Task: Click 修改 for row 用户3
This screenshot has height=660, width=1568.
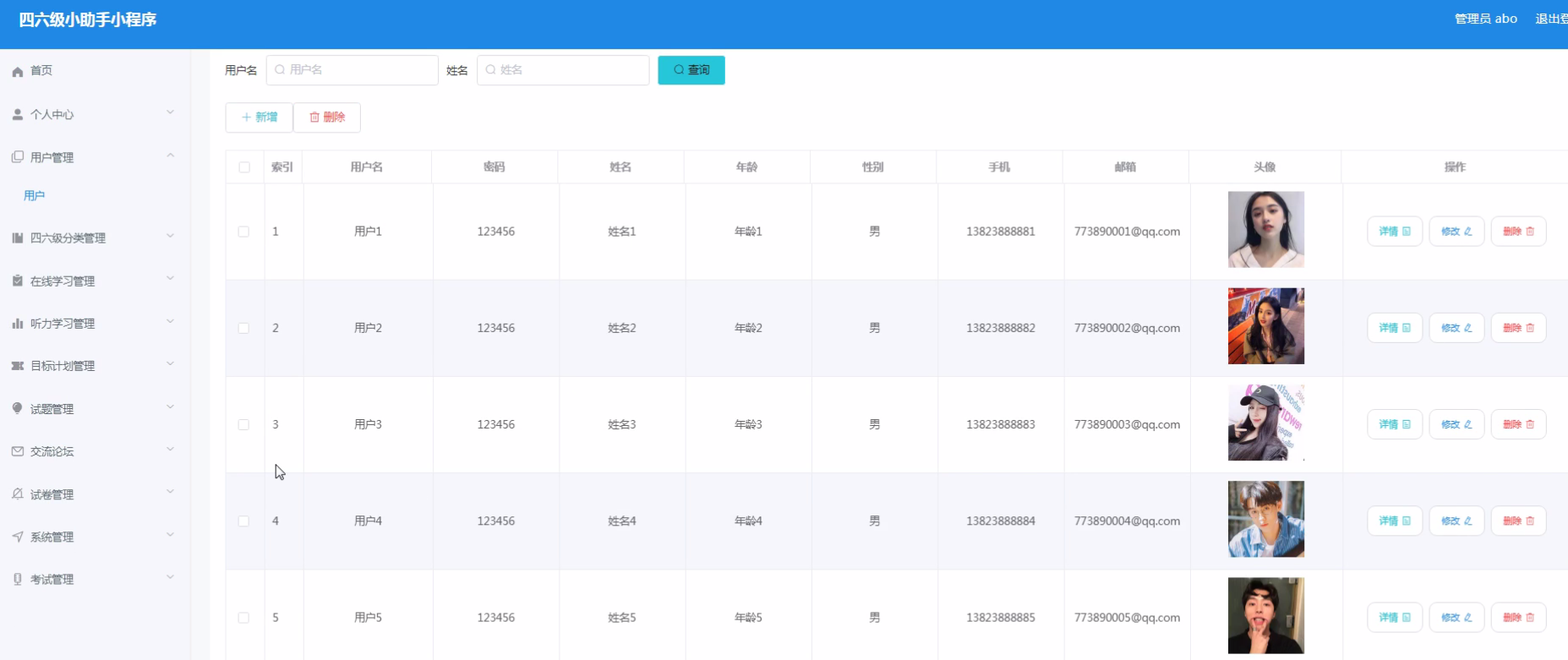Action: [1456, 424]
